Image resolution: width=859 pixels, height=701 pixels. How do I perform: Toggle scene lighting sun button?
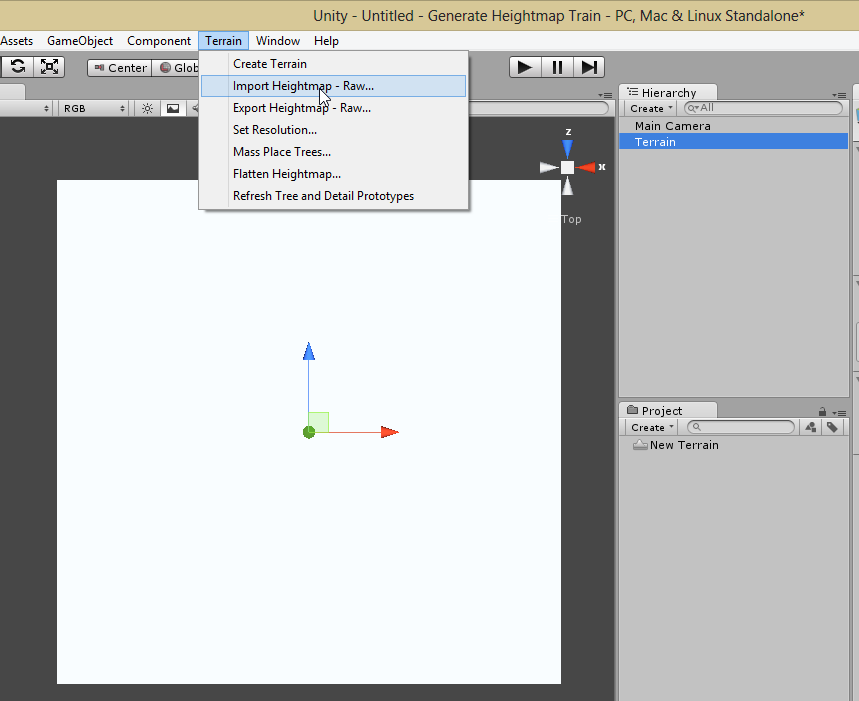(x=147, y=108)
